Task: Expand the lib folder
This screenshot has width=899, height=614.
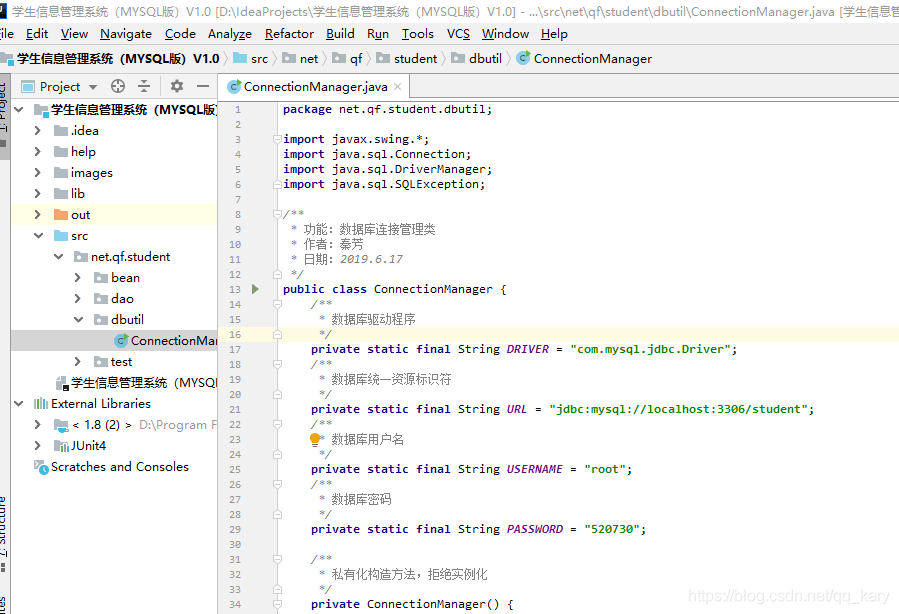Action: (x=38, y=194)
